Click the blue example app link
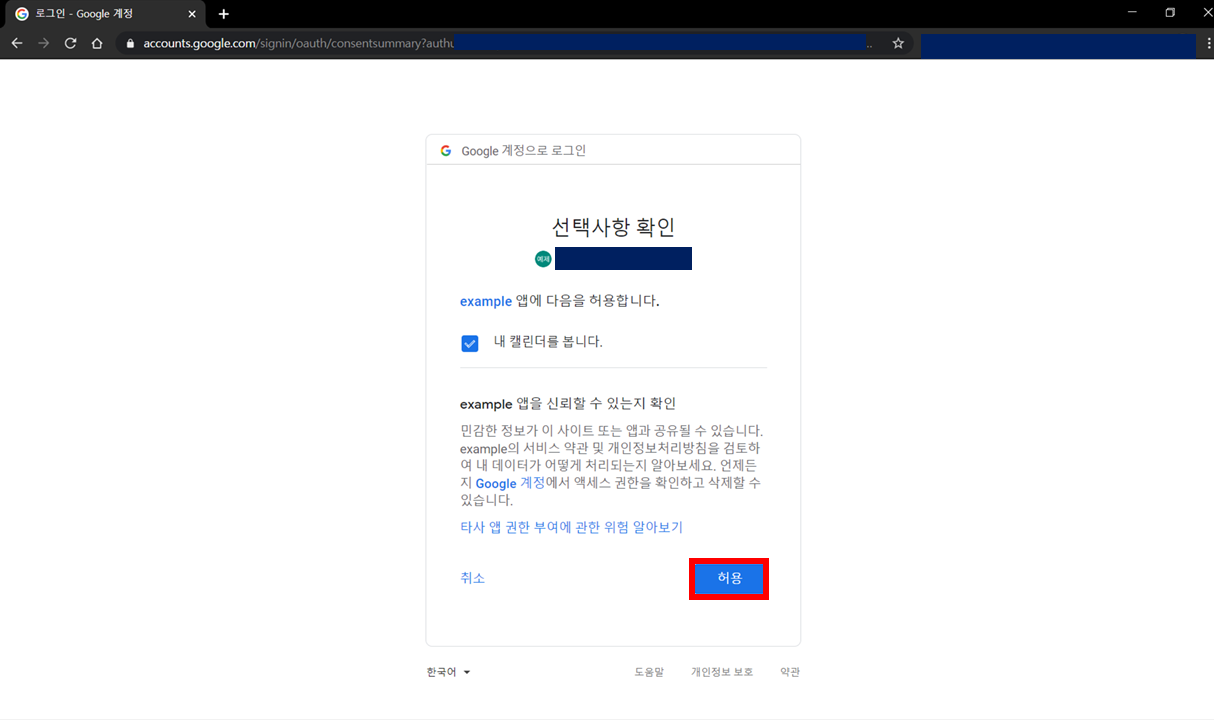Image resolution: width=1214 pixels, height=720 pixels. [x=486, y=301]
